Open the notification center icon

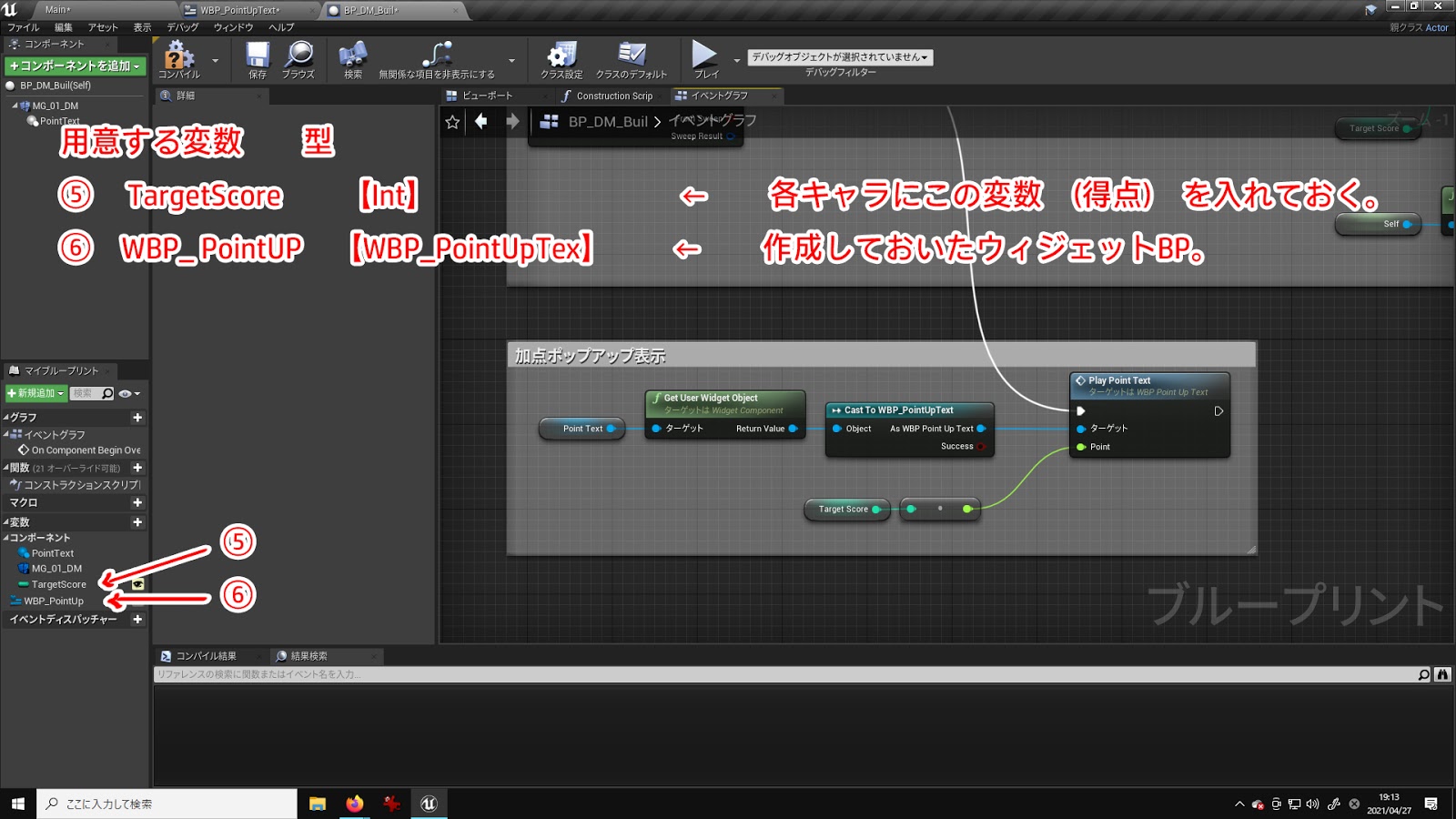click(1431, 804)
